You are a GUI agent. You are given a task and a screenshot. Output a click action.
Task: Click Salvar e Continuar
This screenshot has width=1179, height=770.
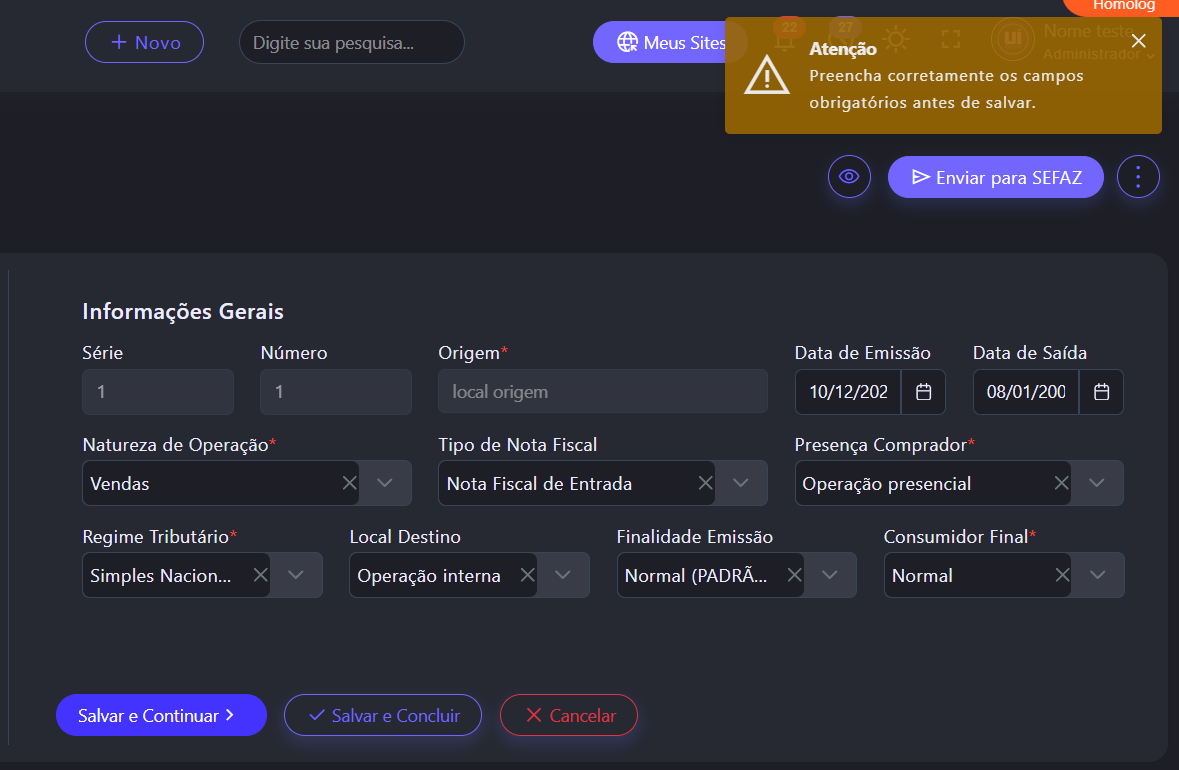point(161,715)
